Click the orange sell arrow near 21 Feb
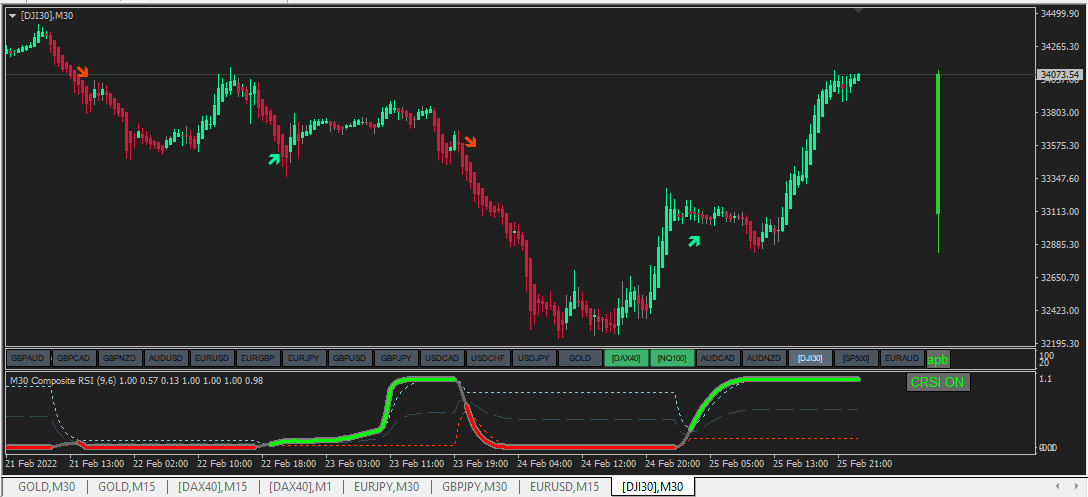The image size is (1088, 497). tap(83, 72)
